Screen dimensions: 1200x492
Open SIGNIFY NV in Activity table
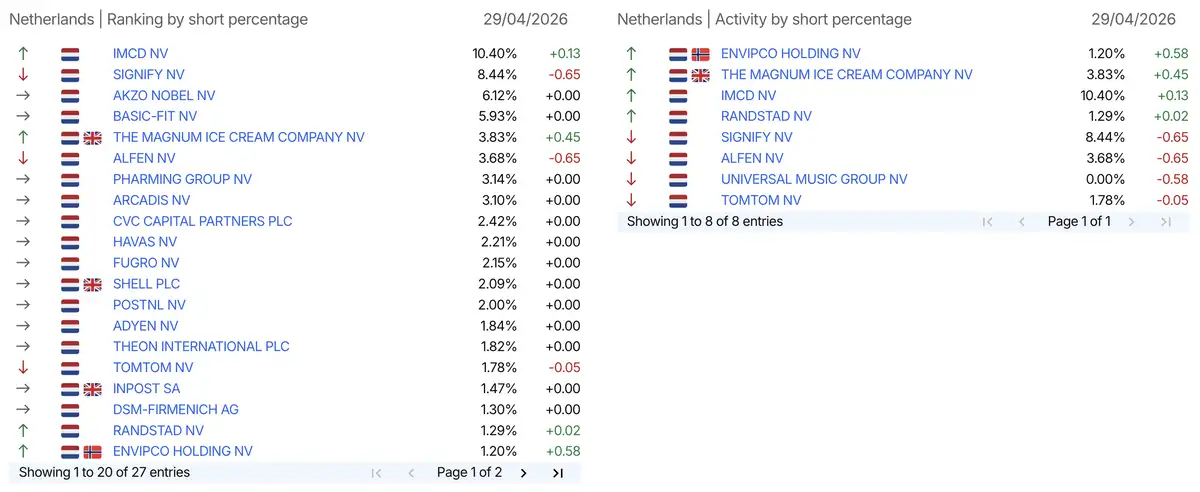pos(757,138)
